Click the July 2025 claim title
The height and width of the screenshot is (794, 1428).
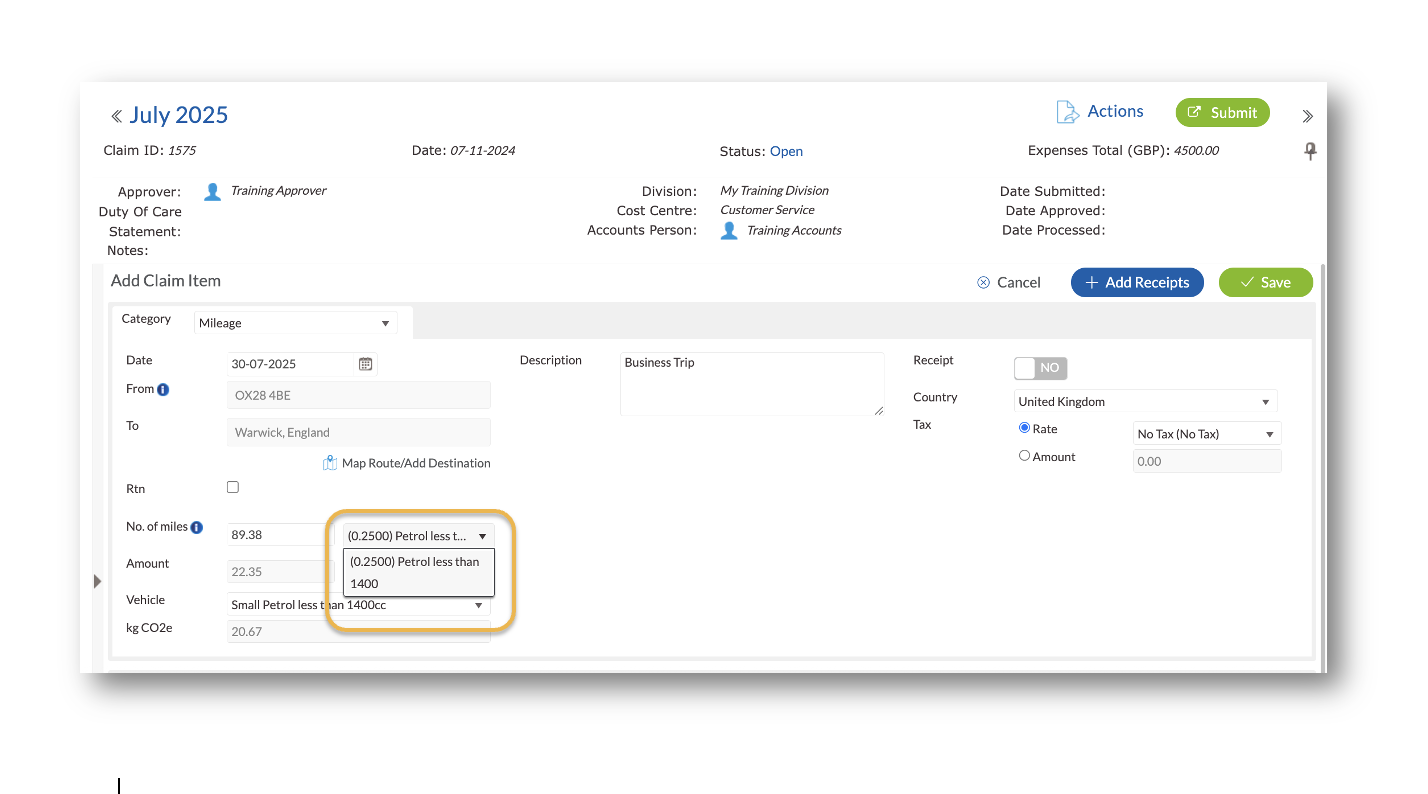pos(179,115)
